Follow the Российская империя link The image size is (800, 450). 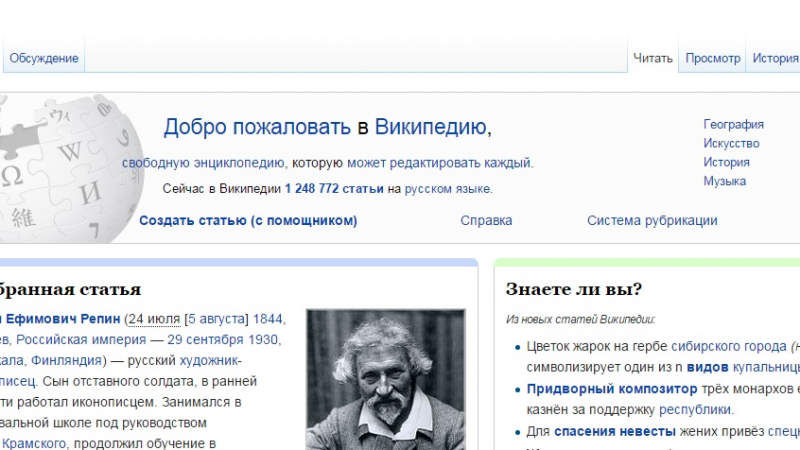[x=81, y=339]
